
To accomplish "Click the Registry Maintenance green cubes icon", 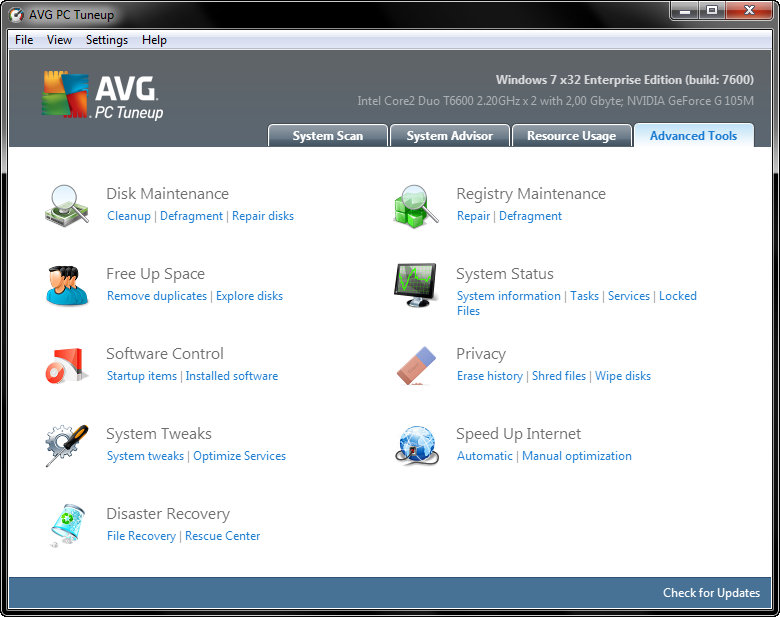I will pos(416,206).
